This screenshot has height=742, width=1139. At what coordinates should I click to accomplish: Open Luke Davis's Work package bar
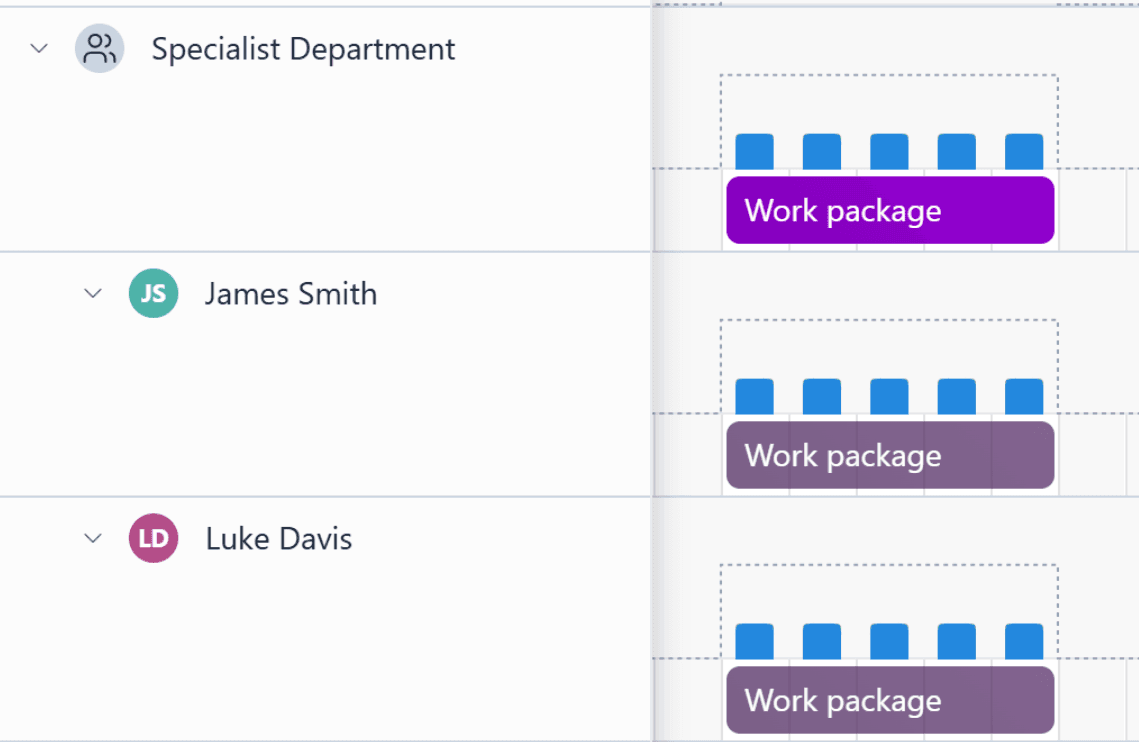tap(890, 700)
